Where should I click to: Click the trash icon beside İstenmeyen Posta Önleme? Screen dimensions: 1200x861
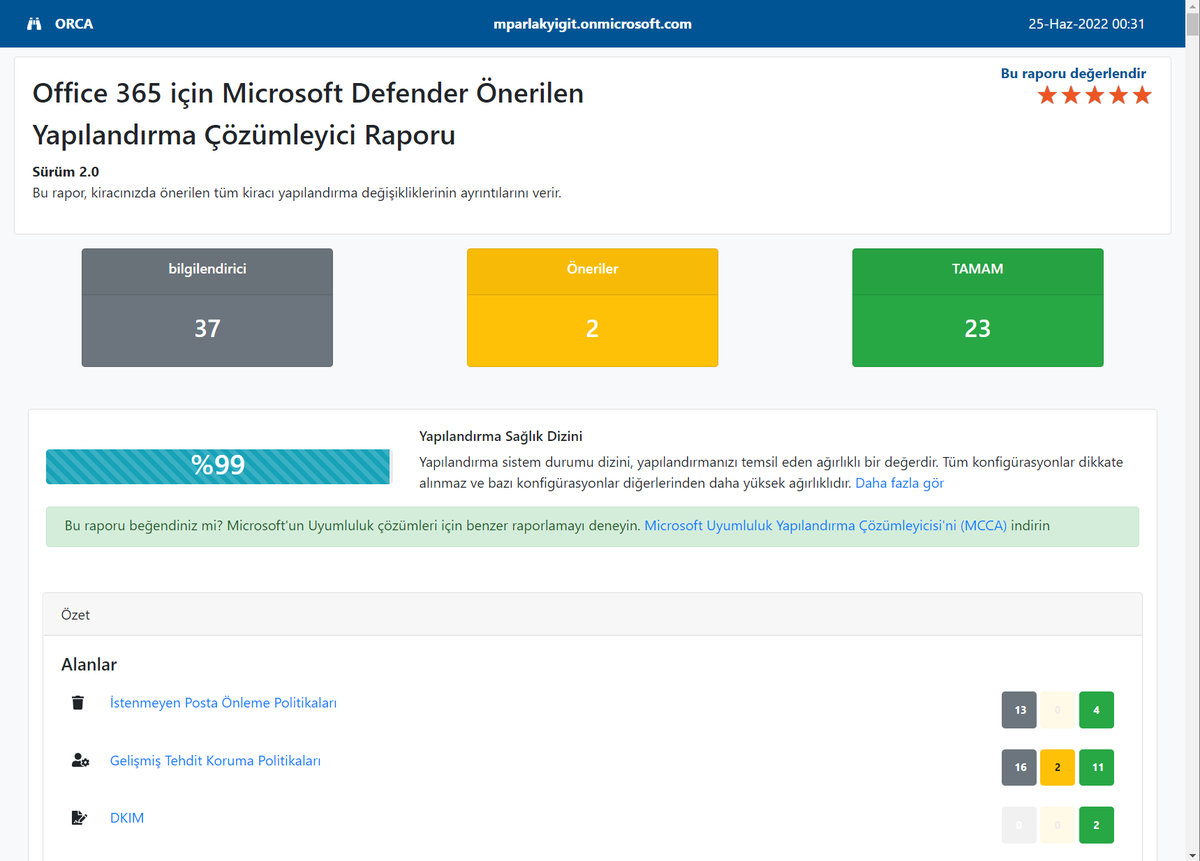tap(78, 703)
